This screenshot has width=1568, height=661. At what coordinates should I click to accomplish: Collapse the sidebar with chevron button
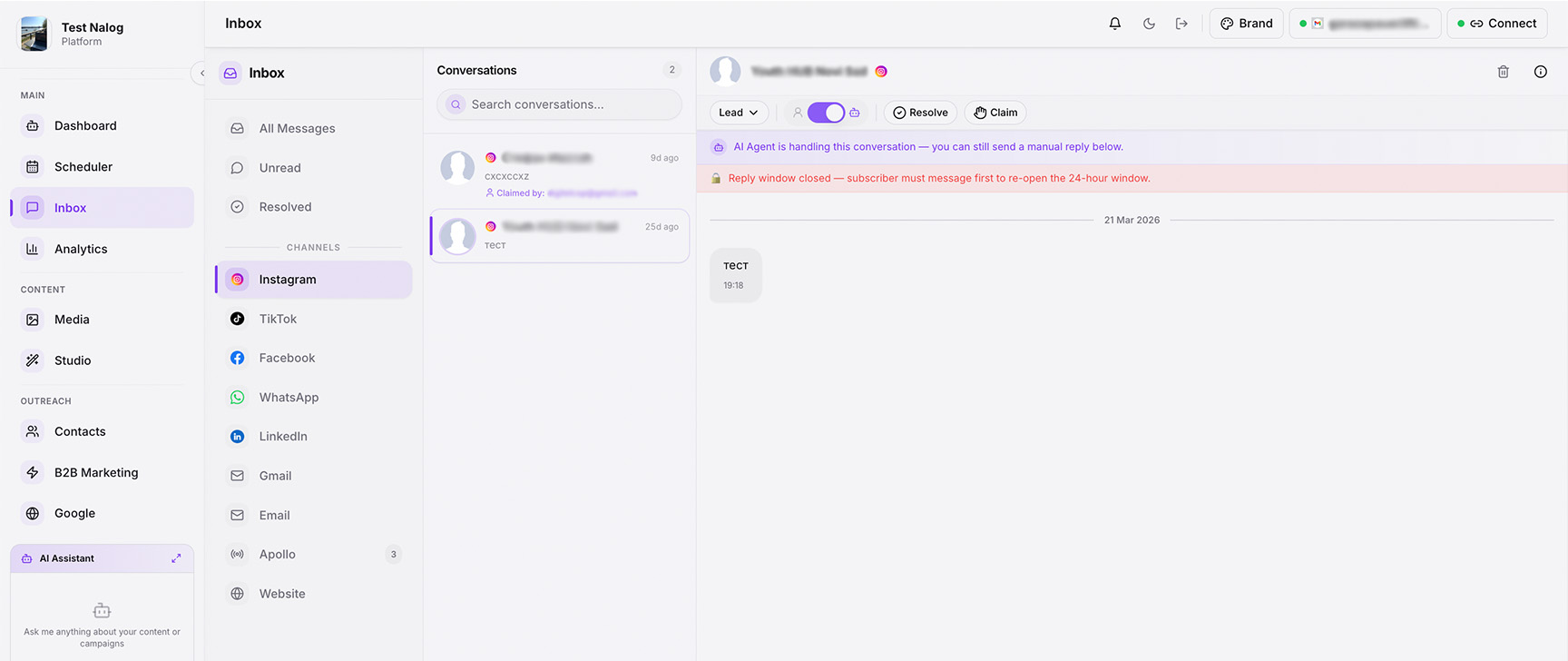tap(201, 73)
